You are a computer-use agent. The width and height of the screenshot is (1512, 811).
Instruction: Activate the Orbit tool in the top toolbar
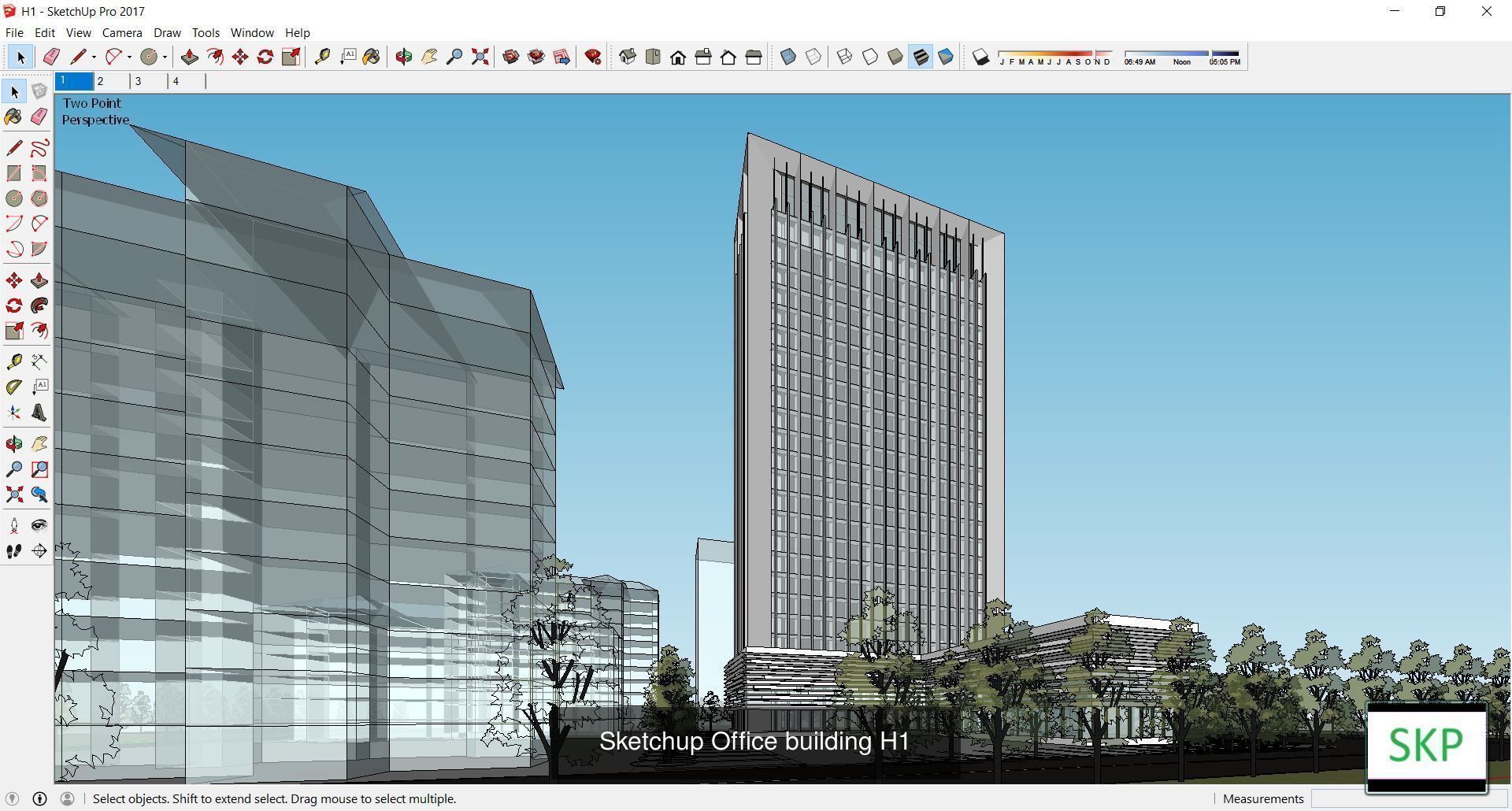pos(404,57)
